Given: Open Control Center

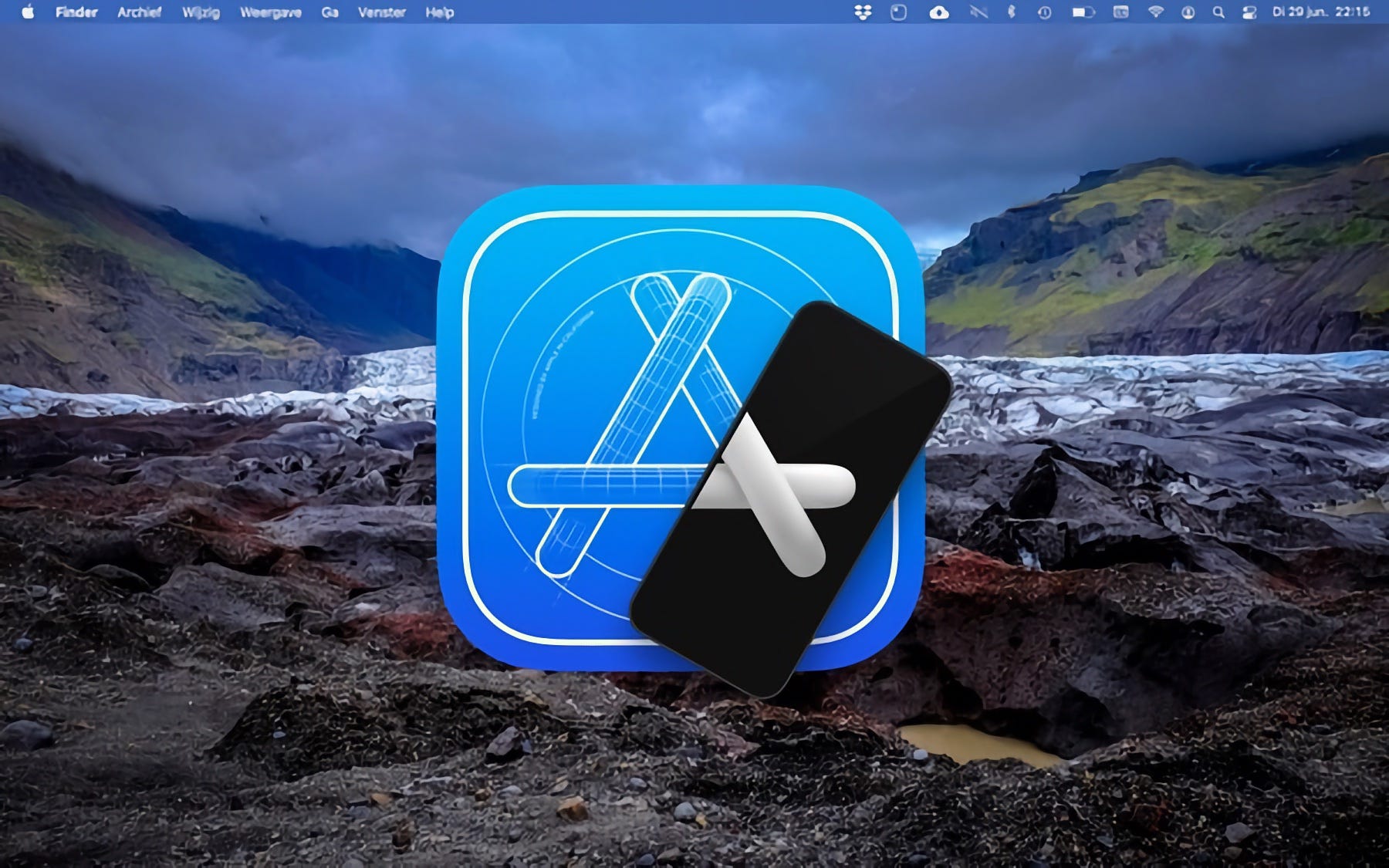Looking at the screenshot, I should pyautogui.click(x=1249, y=12).
